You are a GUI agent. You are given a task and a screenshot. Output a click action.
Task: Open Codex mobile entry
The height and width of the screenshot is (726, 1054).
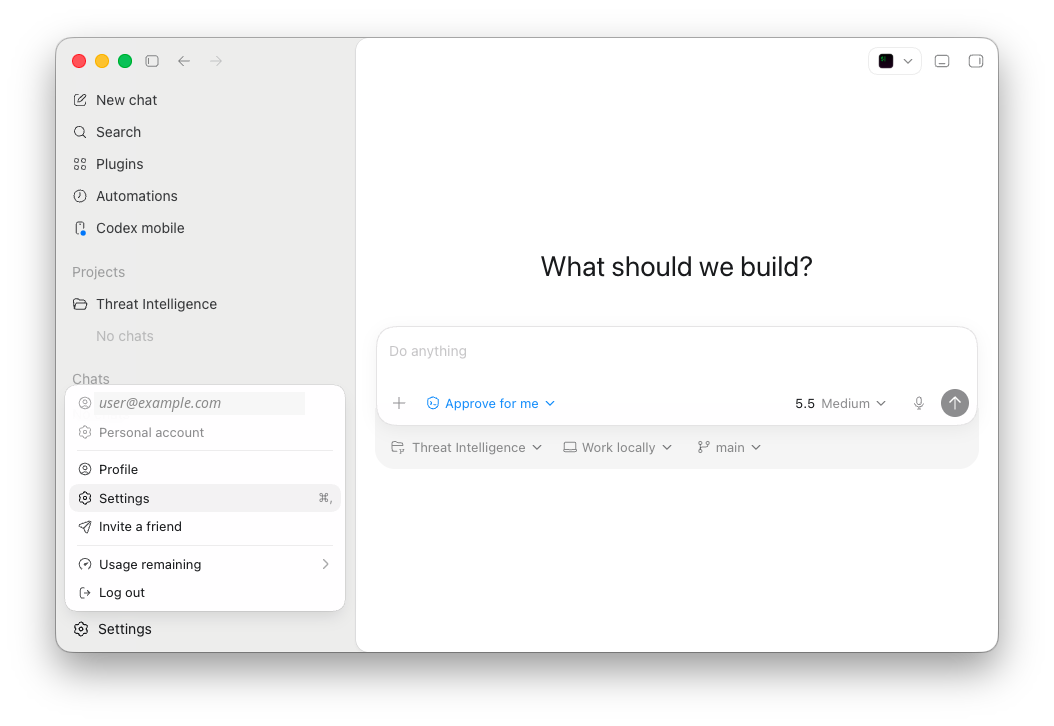tap(128, 228)
